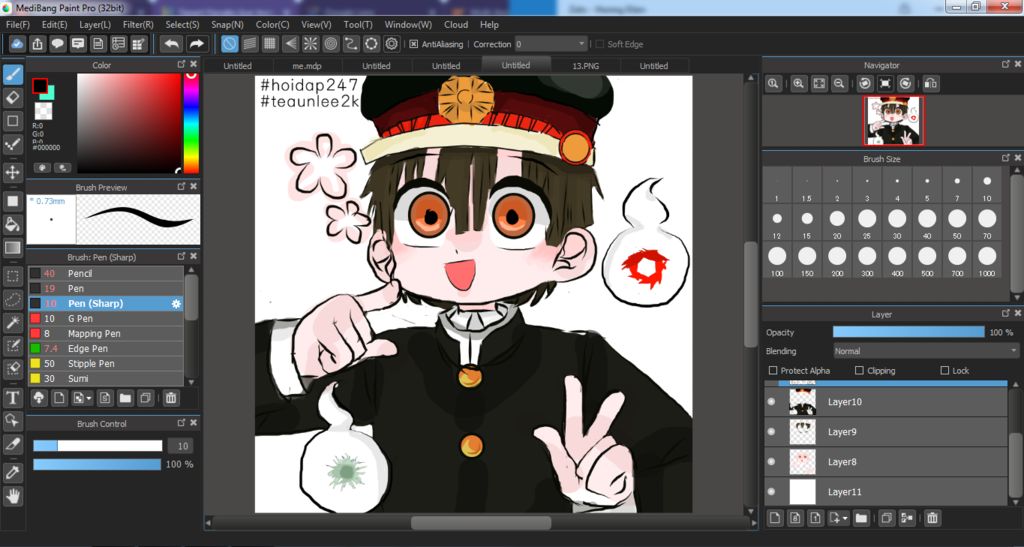This screenshot has height=547, width=1024.
Task: Zoom in using the Navigator plus magnifier
Action: click(x=799, y=84)
